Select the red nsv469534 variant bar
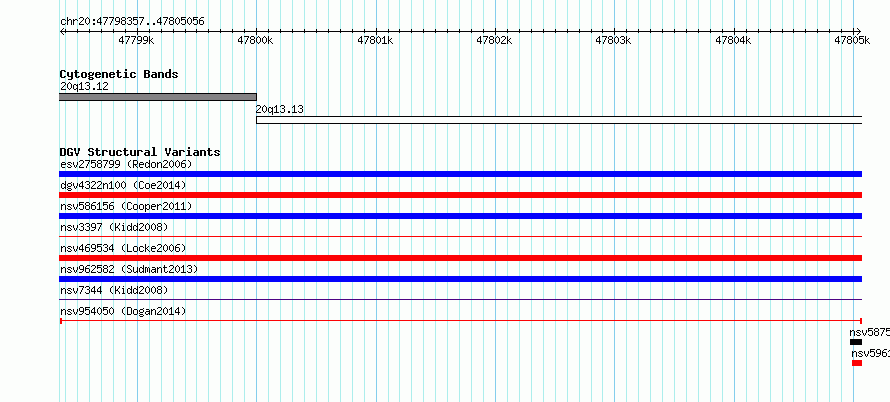The image size is (890, 402). (x=460, y=258)
